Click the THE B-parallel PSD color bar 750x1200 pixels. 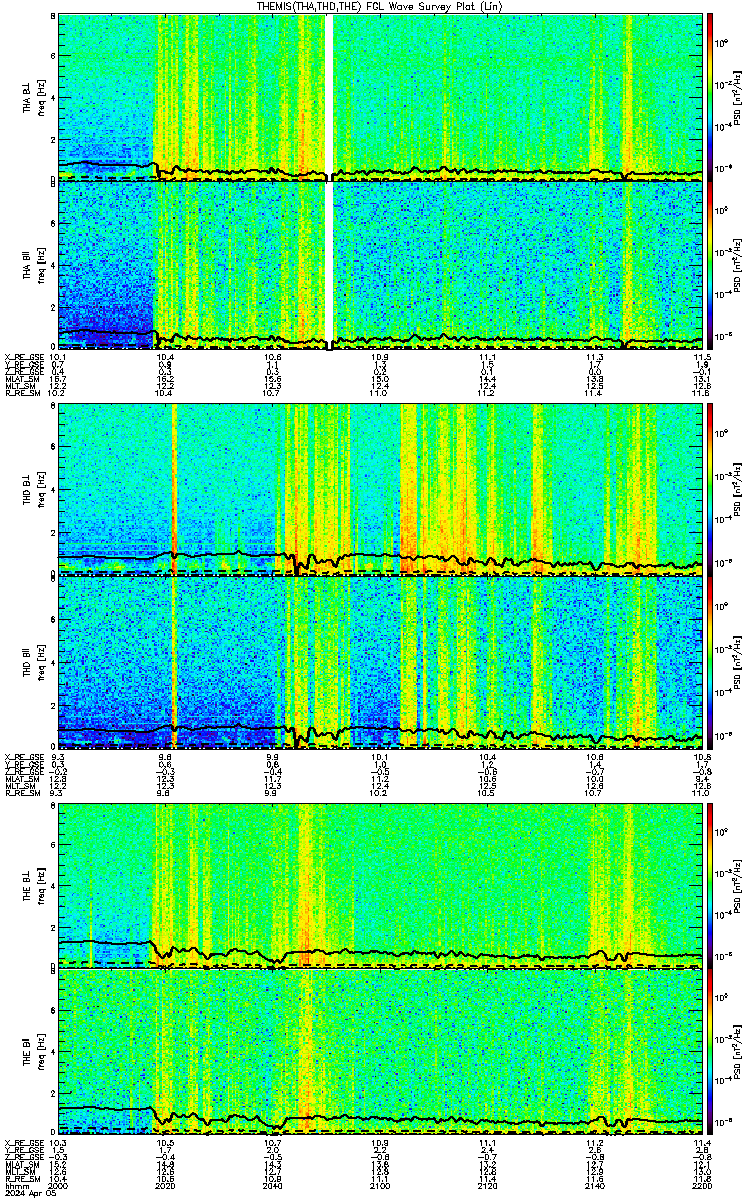(x=710, y=1052)
